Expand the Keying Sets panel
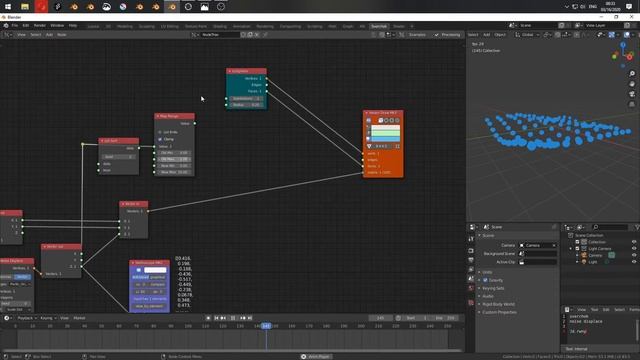This screenshot has width=640, height=360. coord(493,288)
